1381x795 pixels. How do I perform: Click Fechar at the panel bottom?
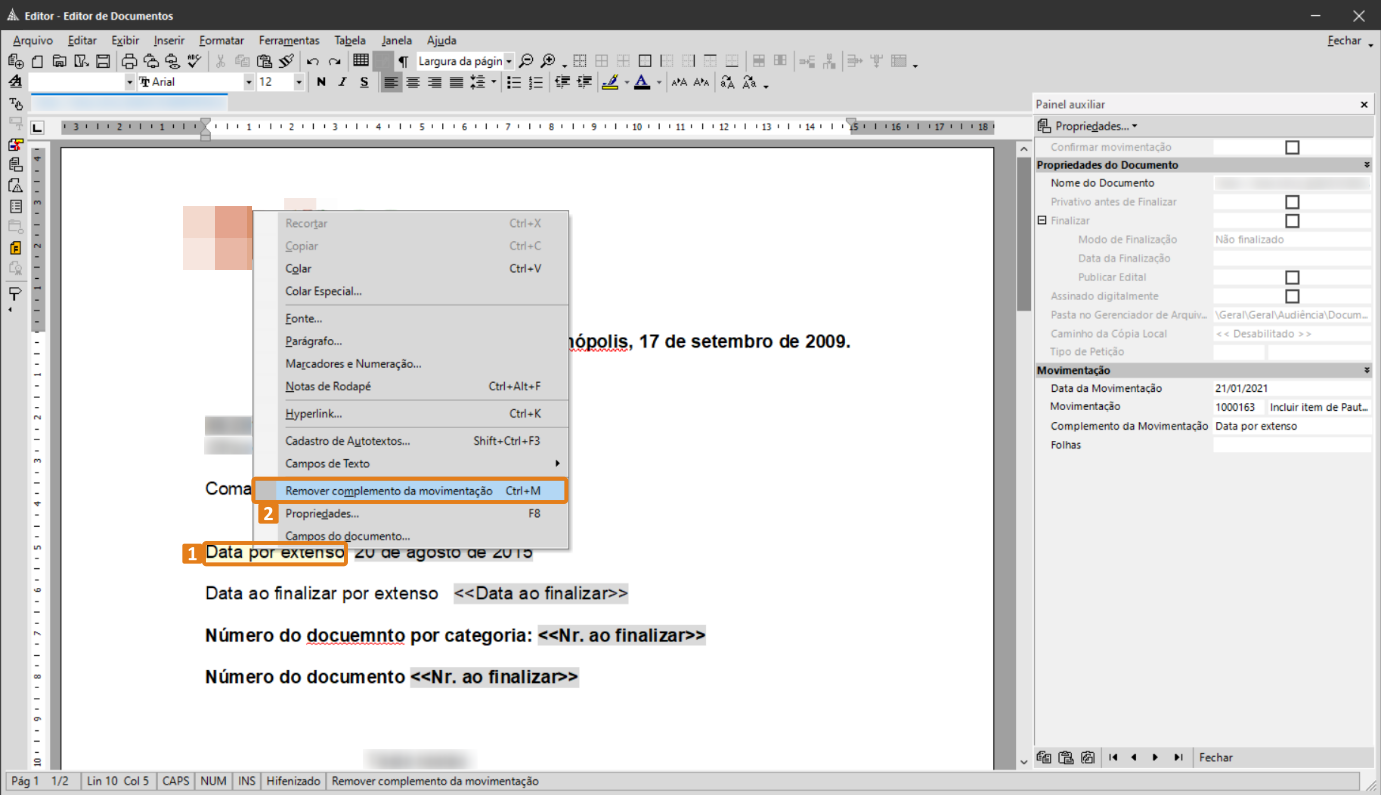click(1216, 758)
